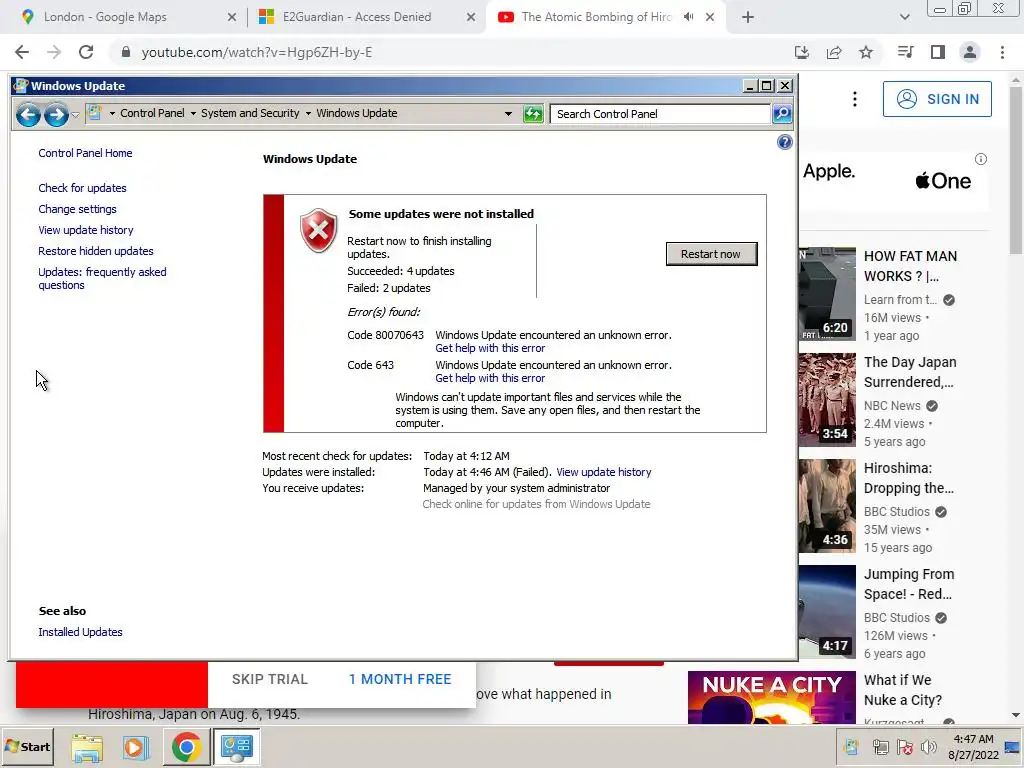
Task: Toggle Chrome side panel
Action: (938, 52)
